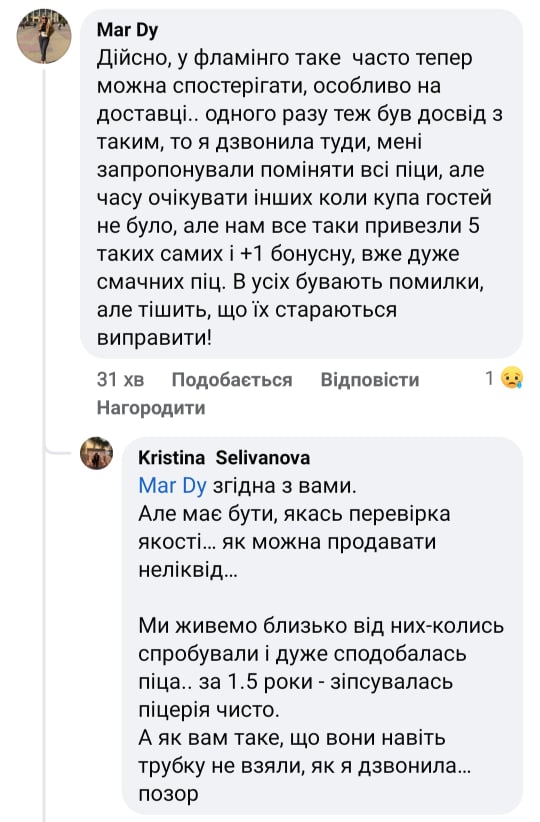Image resolution: width=540 pixels, height=822 pixels.
Task: Tap the word позор ending the reply
Action: click(168, 794)
